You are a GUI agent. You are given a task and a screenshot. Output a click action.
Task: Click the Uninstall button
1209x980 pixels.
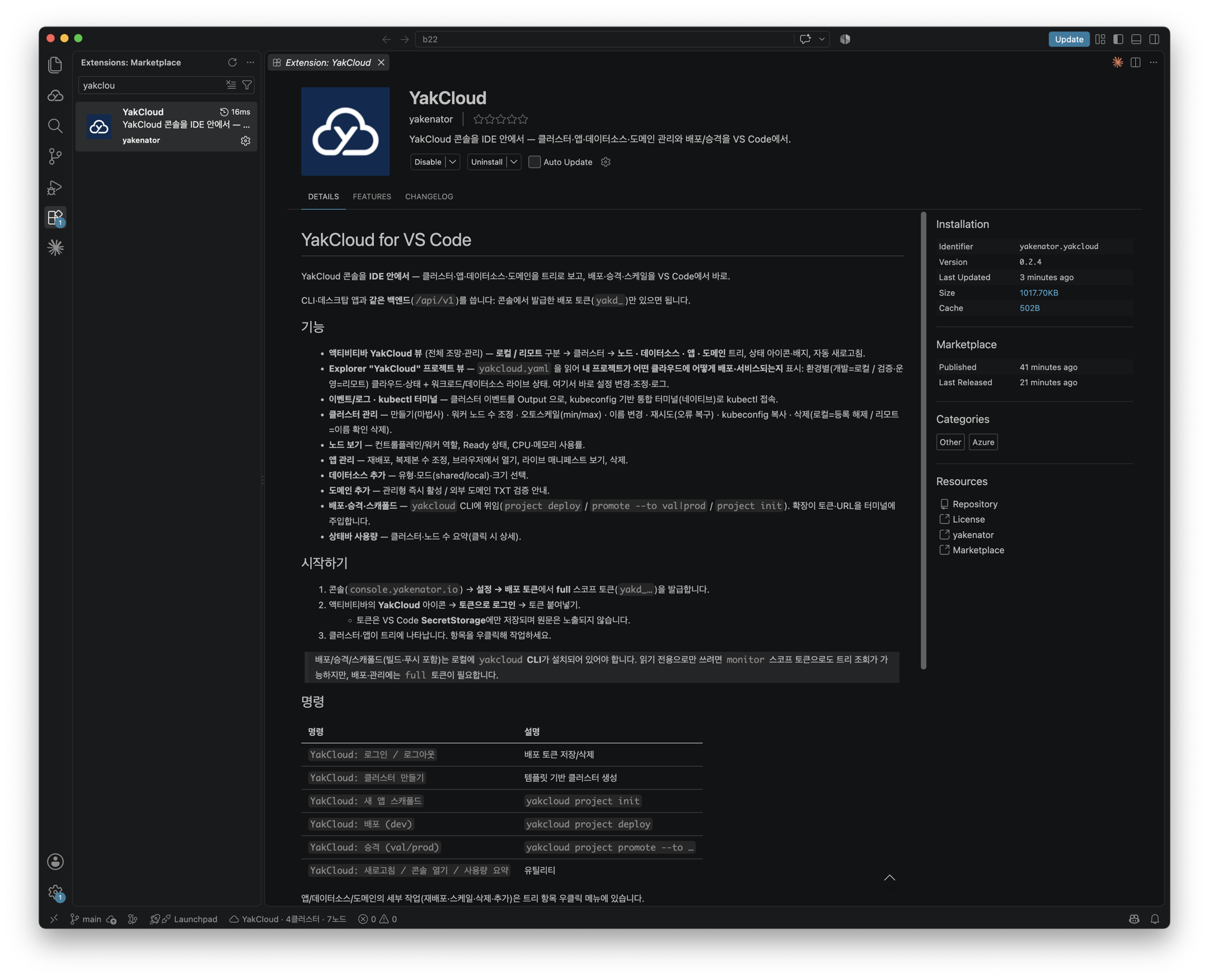pos(486,162)
